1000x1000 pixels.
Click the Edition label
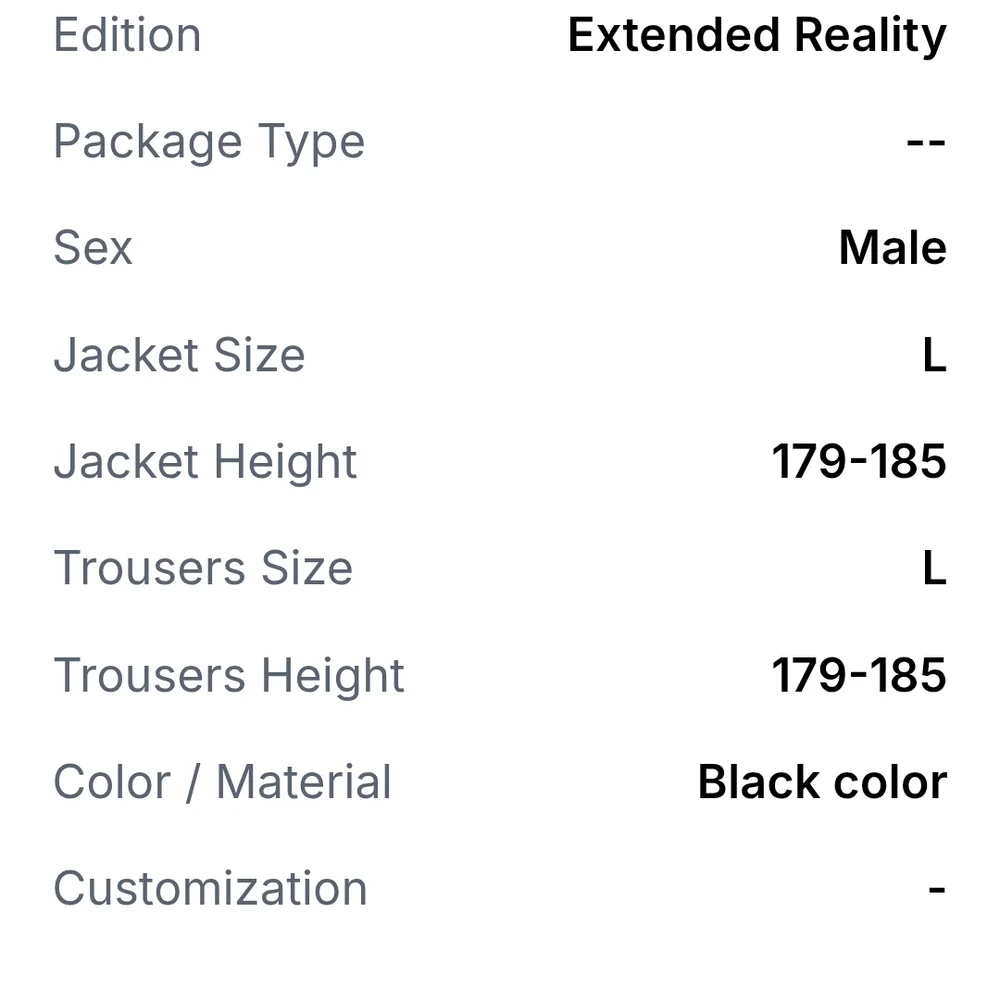(x=128, y=35)
